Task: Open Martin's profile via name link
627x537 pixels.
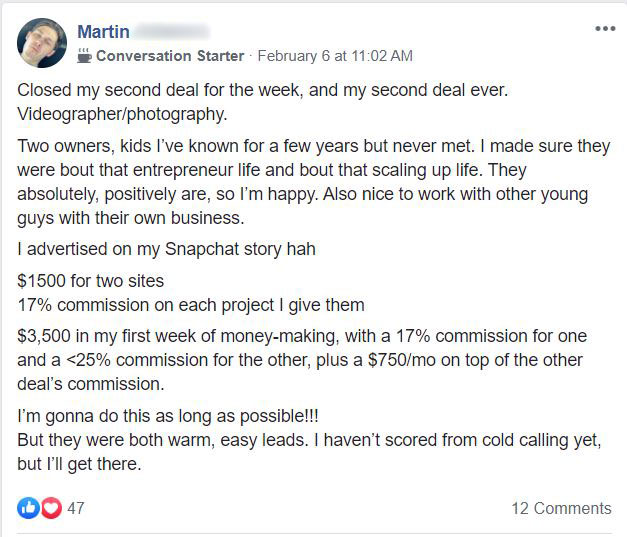Action: pyautogui.click(x=103, y=32)
